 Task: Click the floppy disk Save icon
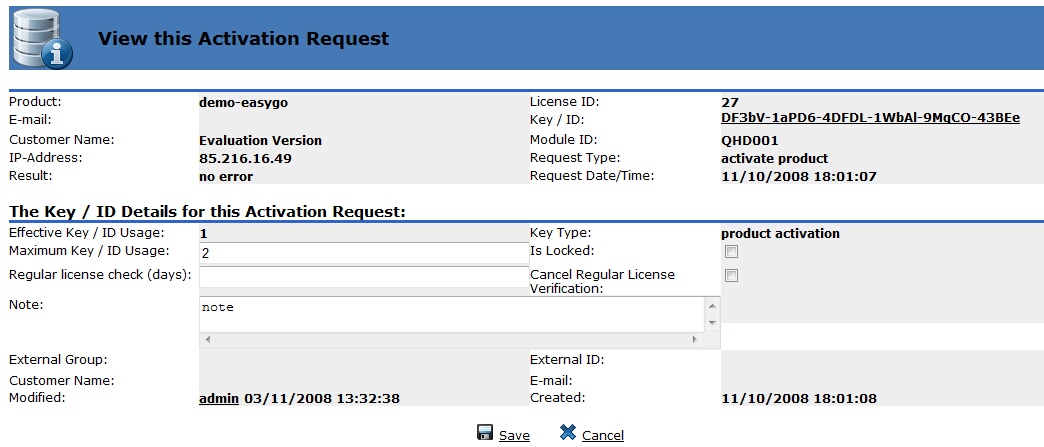pyautogui.click(x=485, y=433)
